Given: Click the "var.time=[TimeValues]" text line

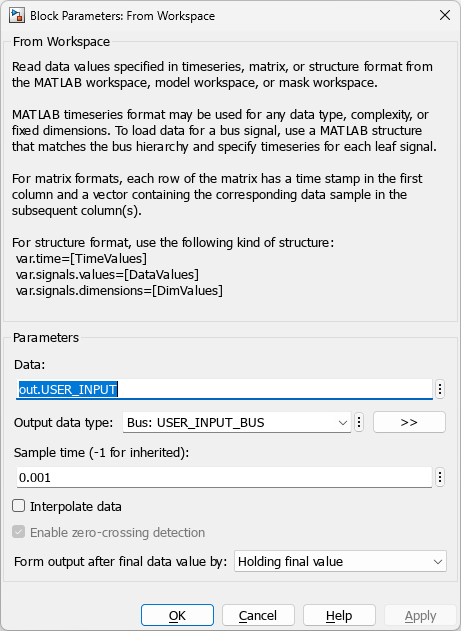Looking at the screenshot, I should click(81, 258).
